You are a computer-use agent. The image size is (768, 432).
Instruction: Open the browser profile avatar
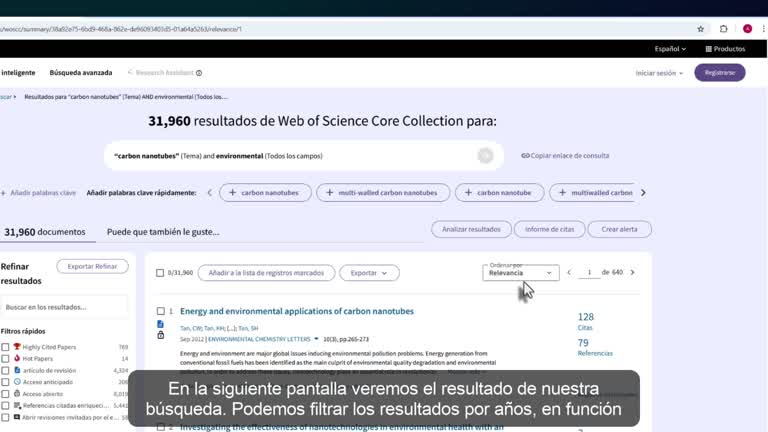(x=747, y=29)
